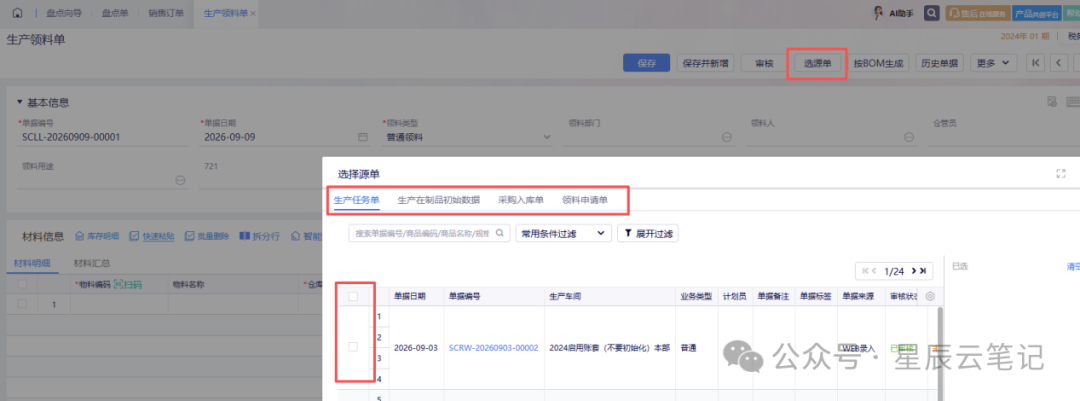This screenshot has width=1080, height=401.
Task: Open 领料部门 lookup ellipsis icon
Action: pos(726,137)
